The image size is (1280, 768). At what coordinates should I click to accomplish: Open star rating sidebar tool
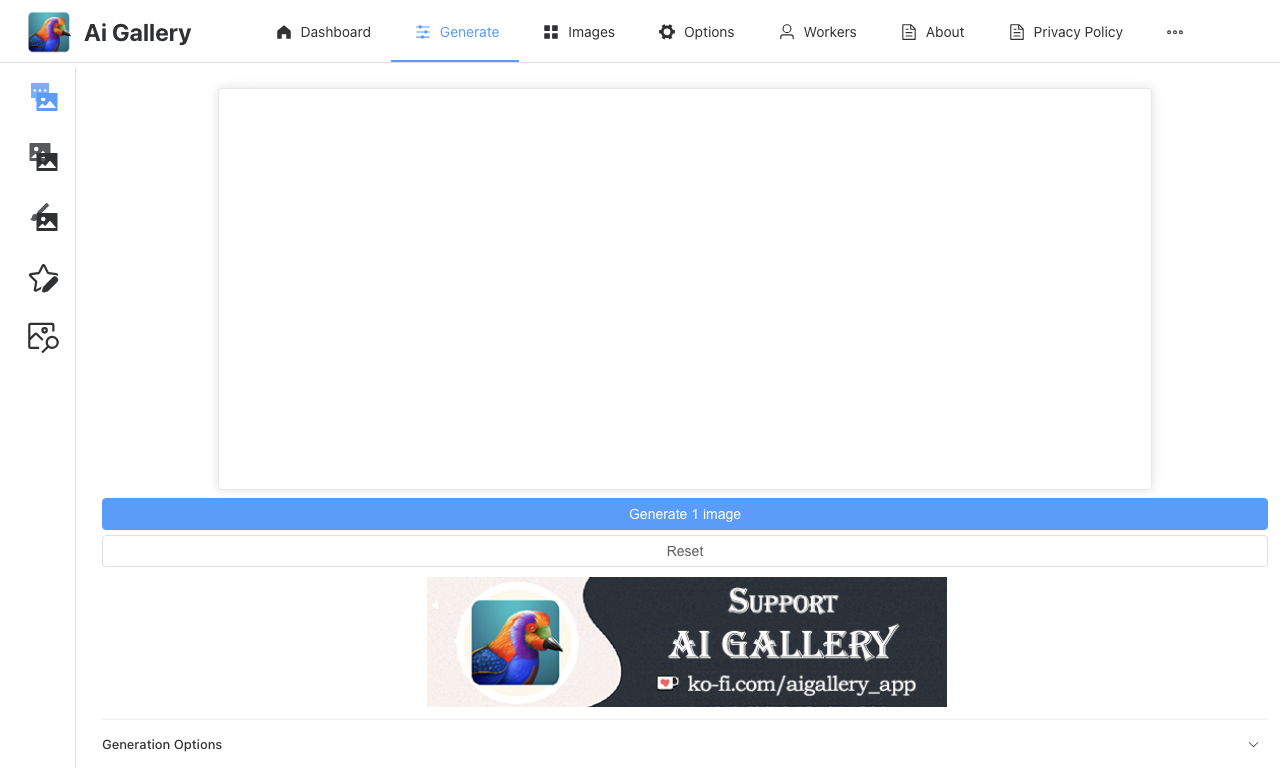pyautogui.click(x=44, y=278)
